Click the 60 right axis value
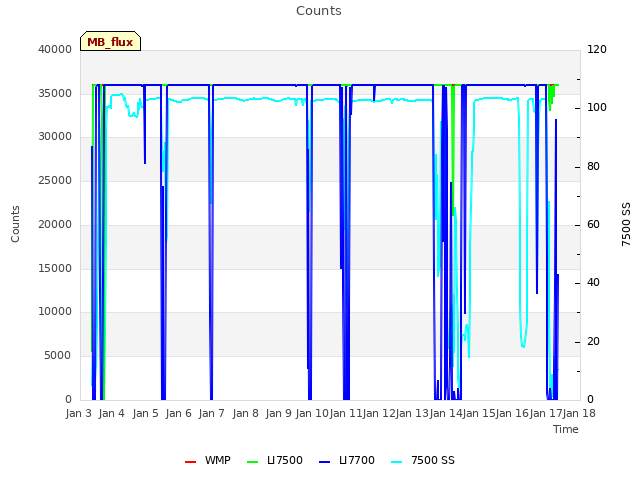640x480 pixels. click(593, 224)
